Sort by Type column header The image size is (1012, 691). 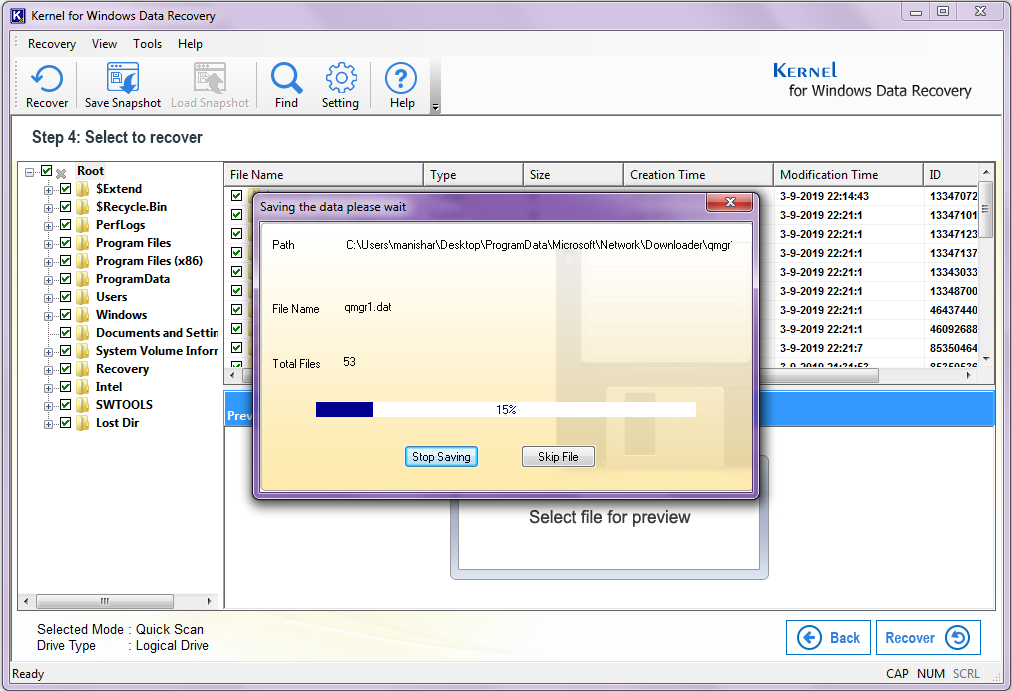pos(473,175)
